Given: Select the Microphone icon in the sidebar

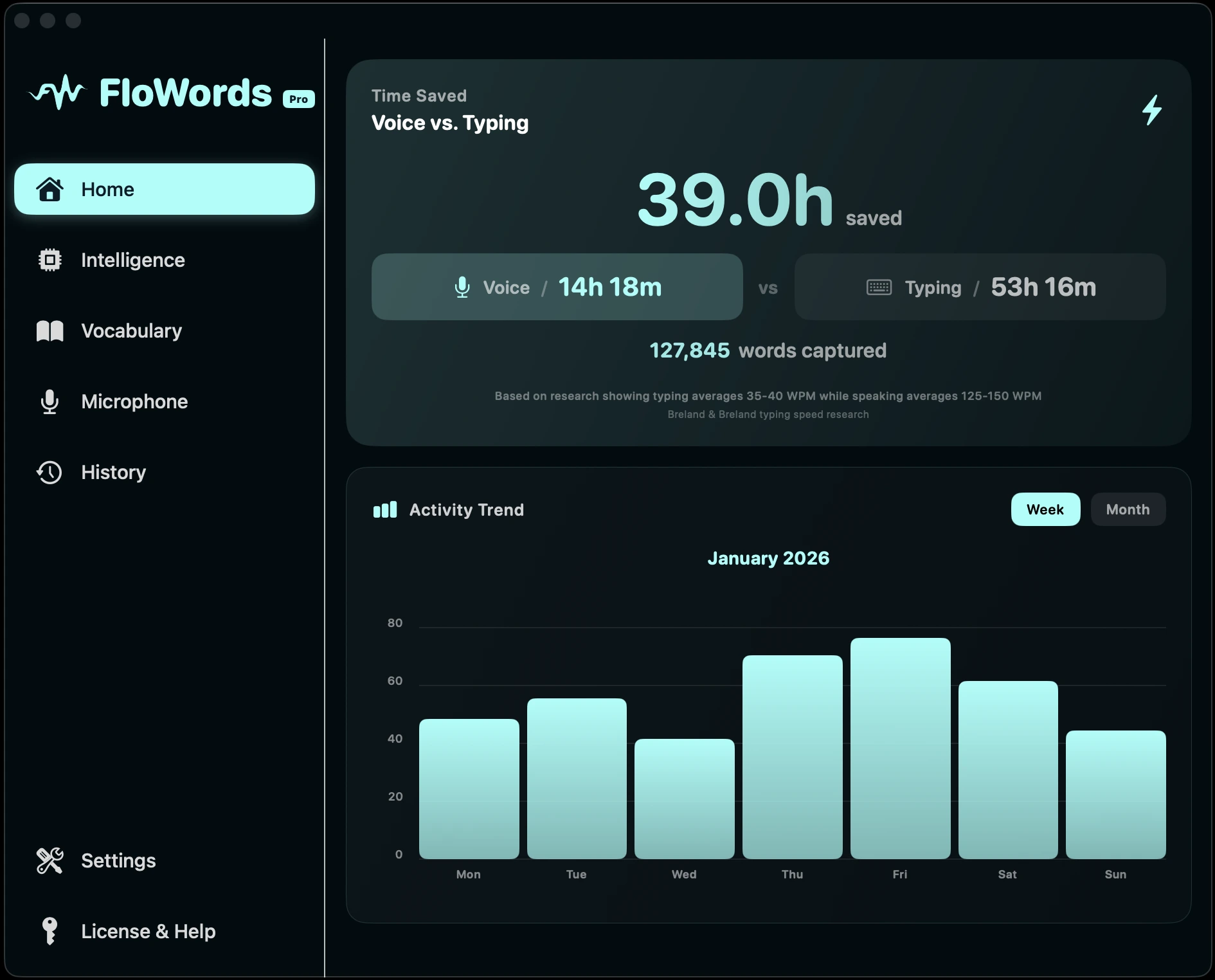Looking at the screenshot, I should coord(50,402).
